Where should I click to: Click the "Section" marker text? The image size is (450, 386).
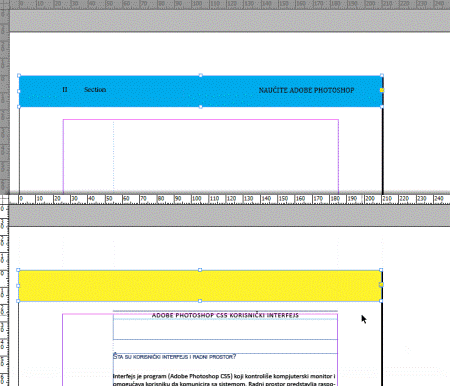[x=95, y=89]
